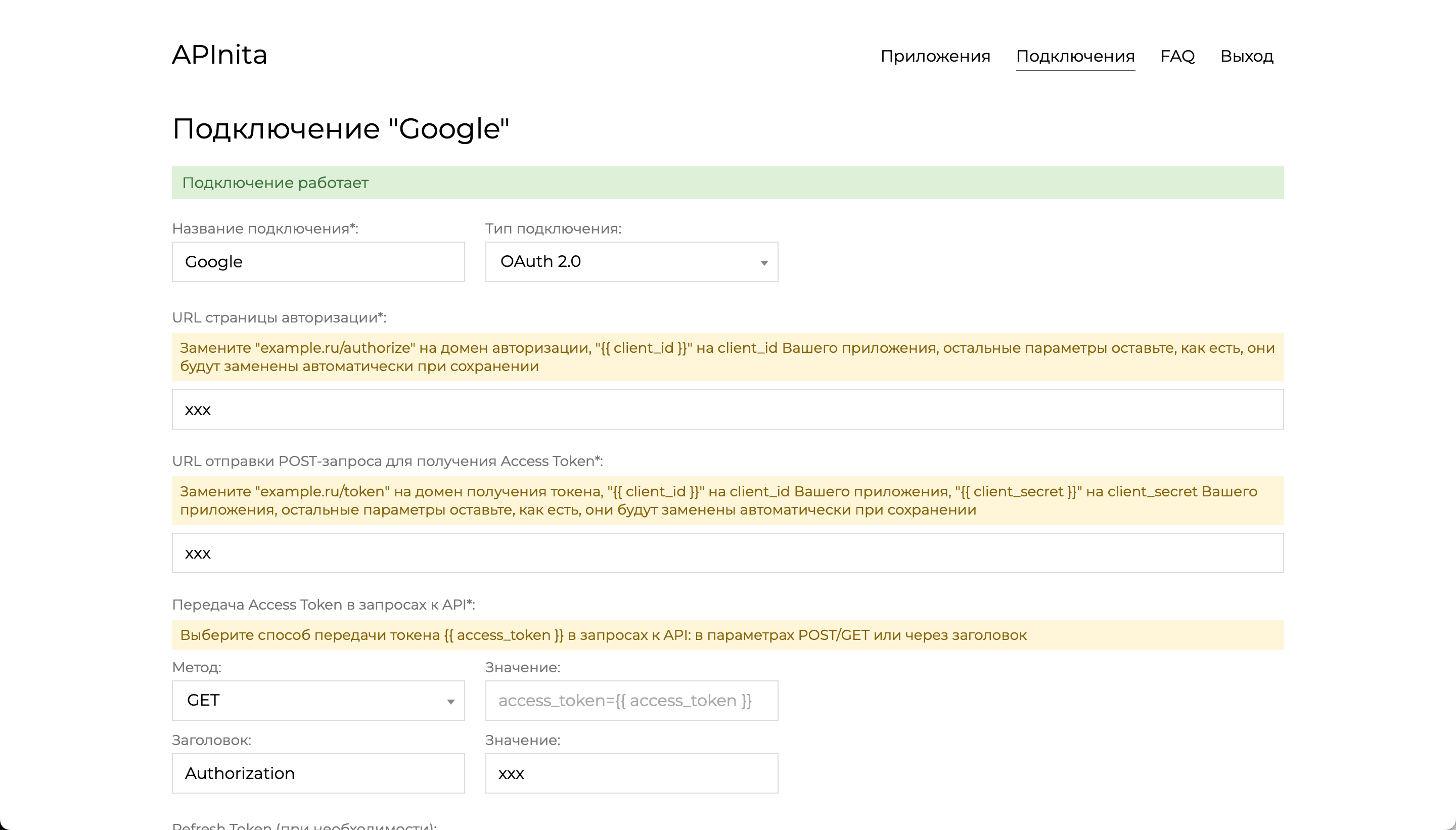Select the Access Token POST URL field

727,552
